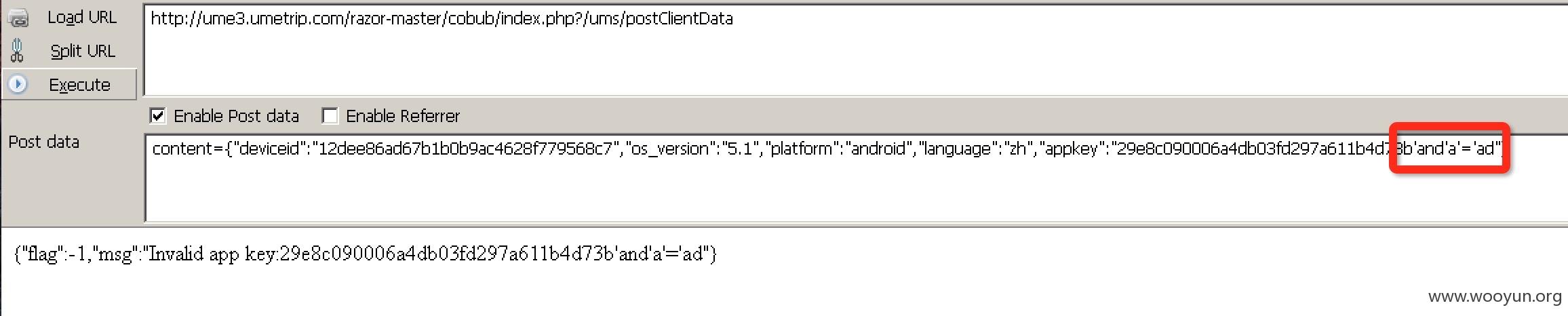Click the appkey value in post data
1568x316 pixels.
[1255, 149]
